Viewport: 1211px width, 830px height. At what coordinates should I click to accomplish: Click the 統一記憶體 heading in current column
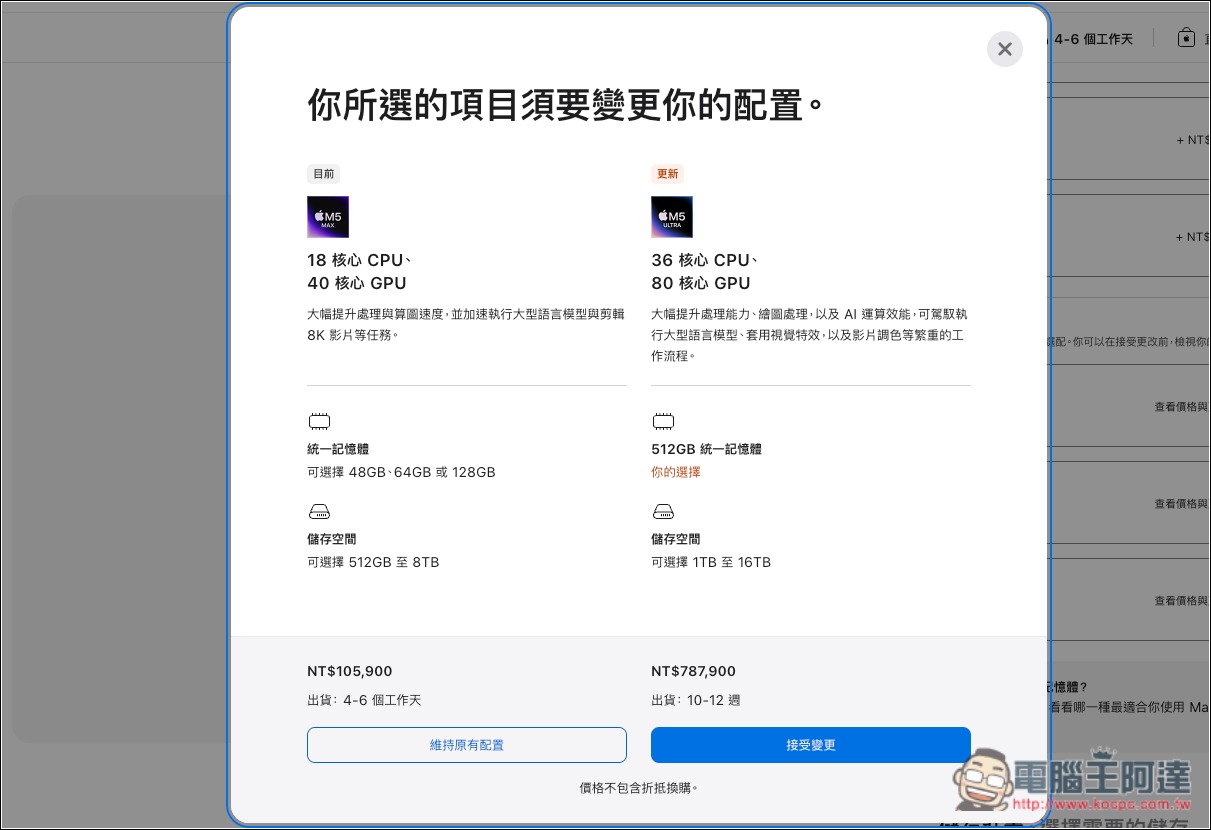(338, 449)
